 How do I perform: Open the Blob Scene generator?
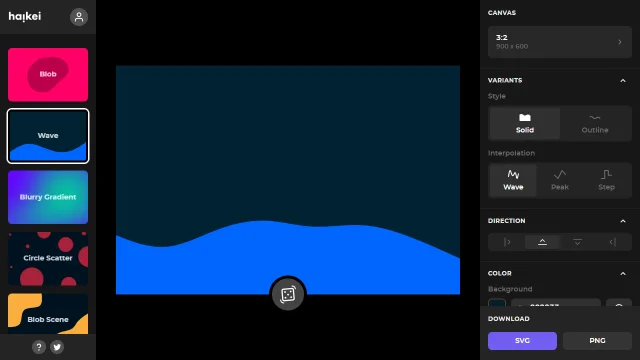coord(48,313)
